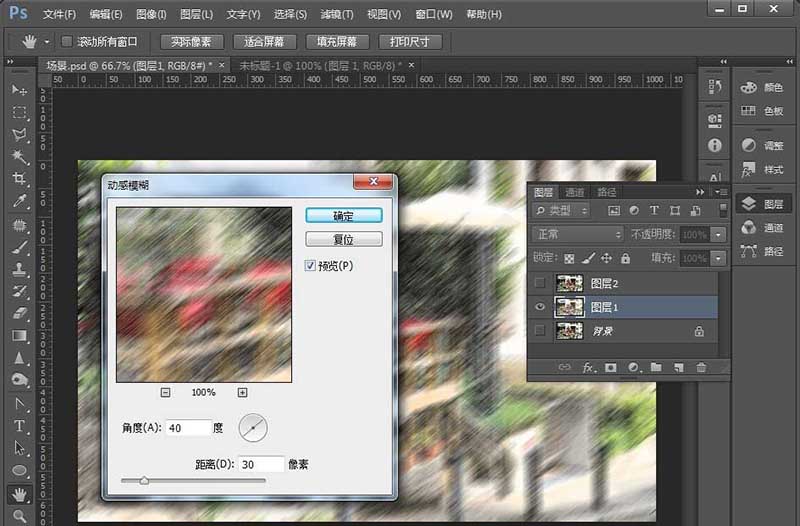
Task: Click the 复位 button
Action: point(344,239)
